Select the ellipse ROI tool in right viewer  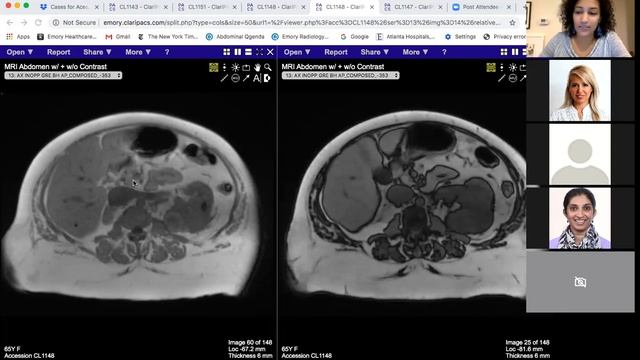pos(513,78)
